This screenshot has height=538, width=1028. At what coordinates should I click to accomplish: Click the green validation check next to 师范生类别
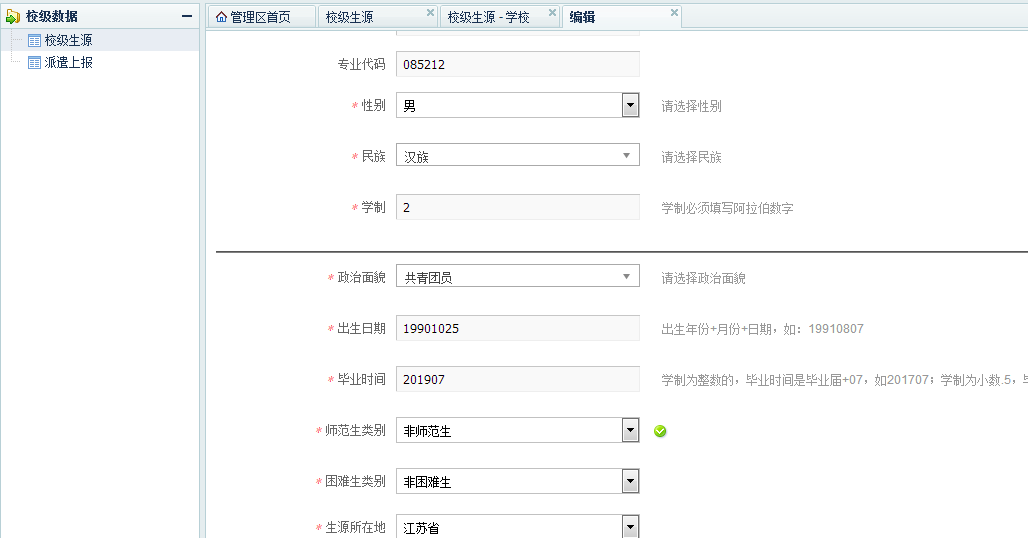(x=660, y=431)
